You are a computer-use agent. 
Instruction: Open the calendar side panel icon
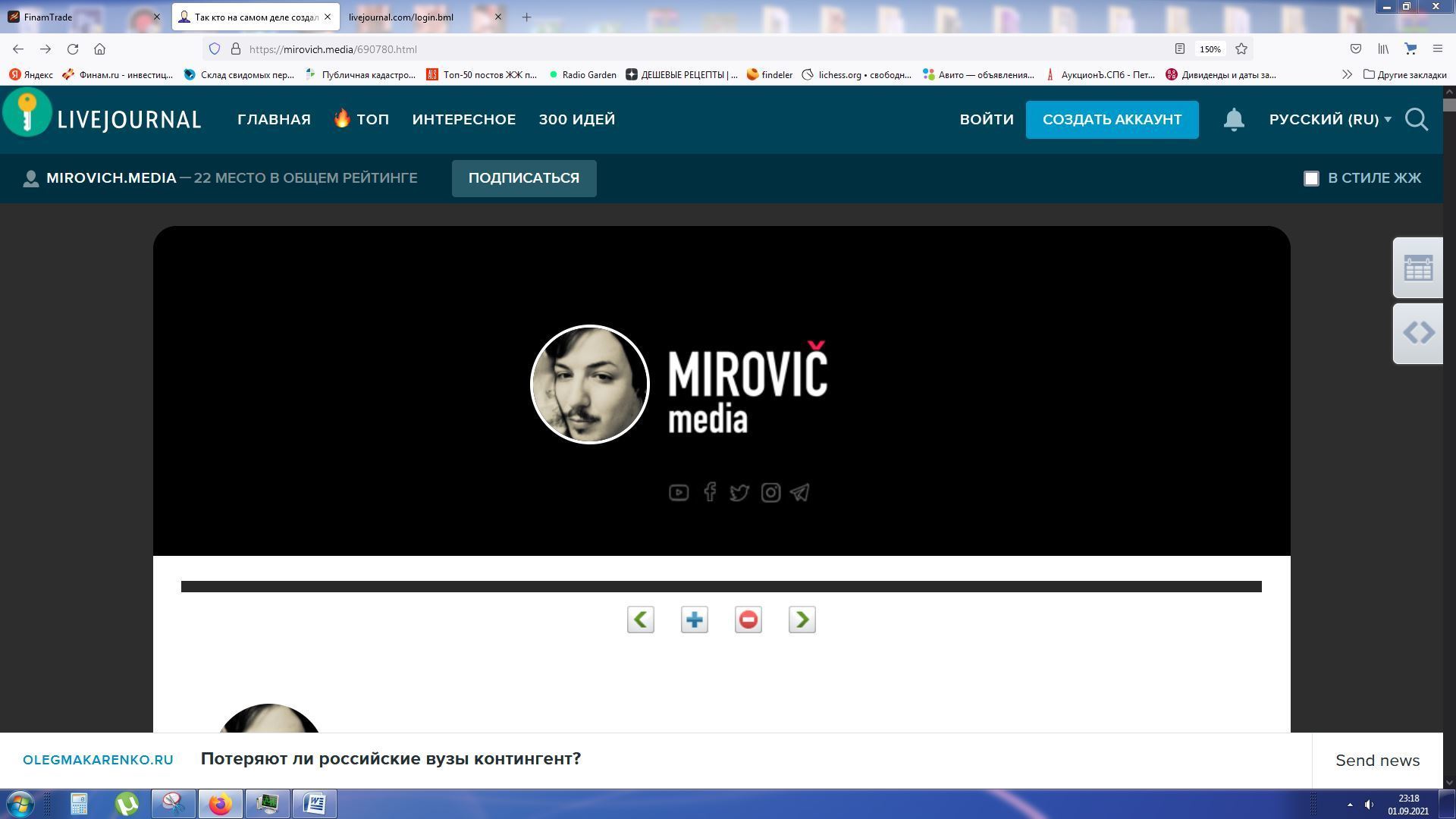click(x=1417, y=268)
